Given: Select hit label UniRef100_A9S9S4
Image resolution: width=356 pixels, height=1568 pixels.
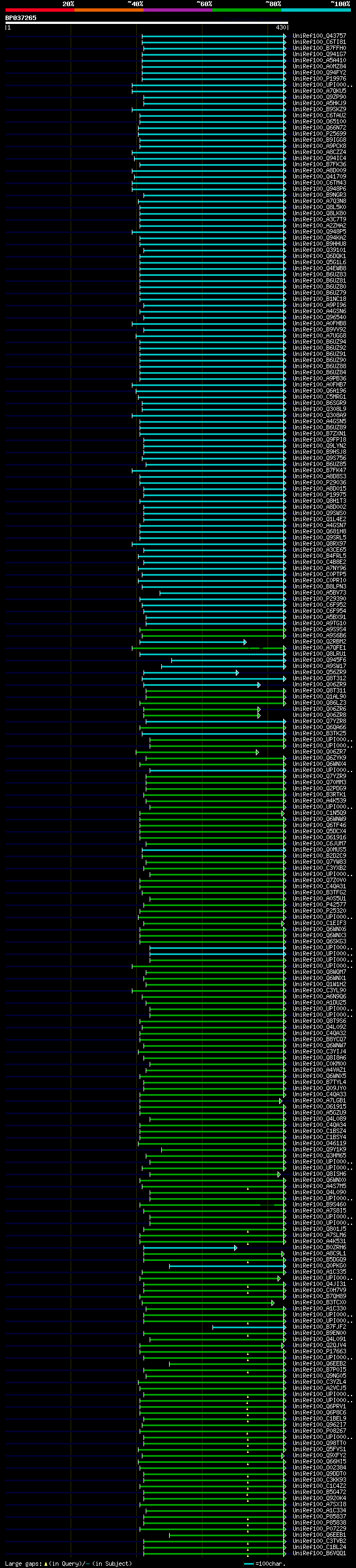Looking at the screenshot, I should pos(319,630).
